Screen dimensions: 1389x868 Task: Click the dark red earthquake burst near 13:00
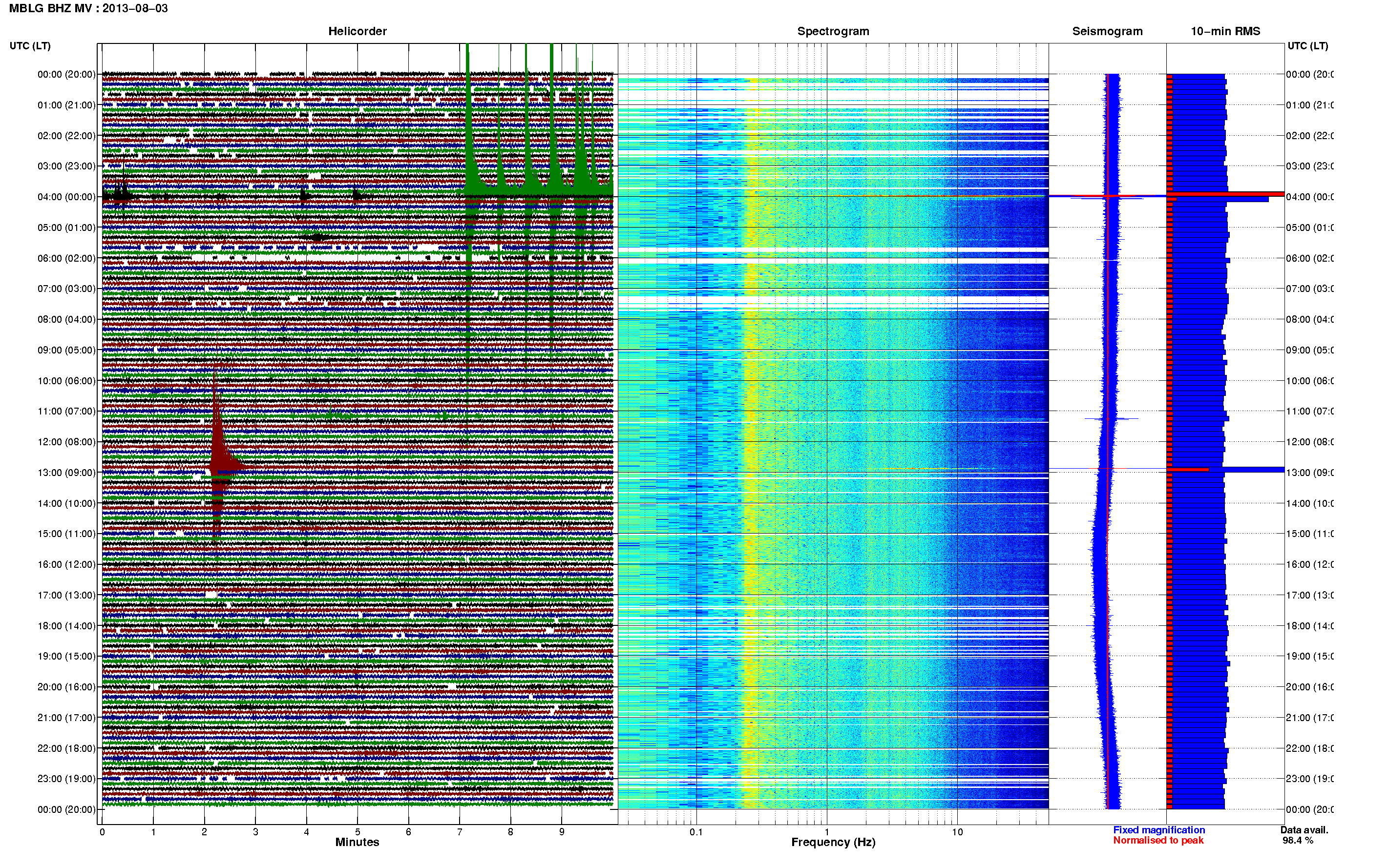[x=219, y=454]
